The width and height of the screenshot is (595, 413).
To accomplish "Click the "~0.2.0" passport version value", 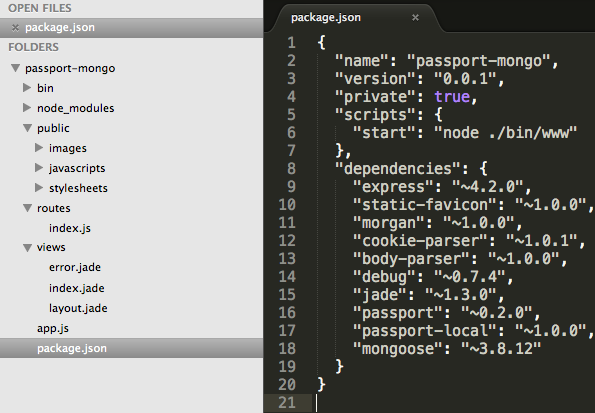I will (x=496, y=313).
